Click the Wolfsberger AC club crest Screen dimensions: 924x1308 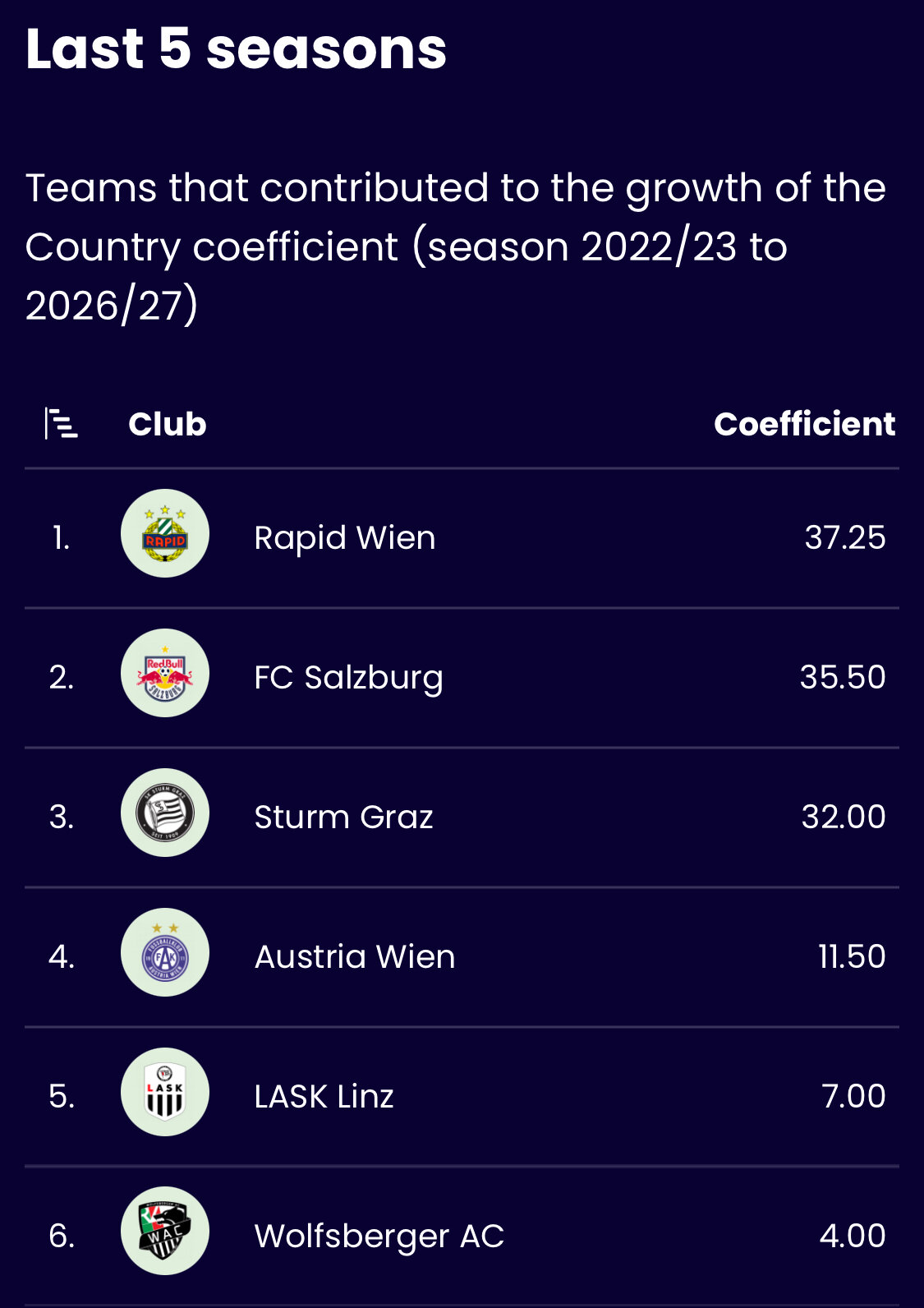[165, 1231]
